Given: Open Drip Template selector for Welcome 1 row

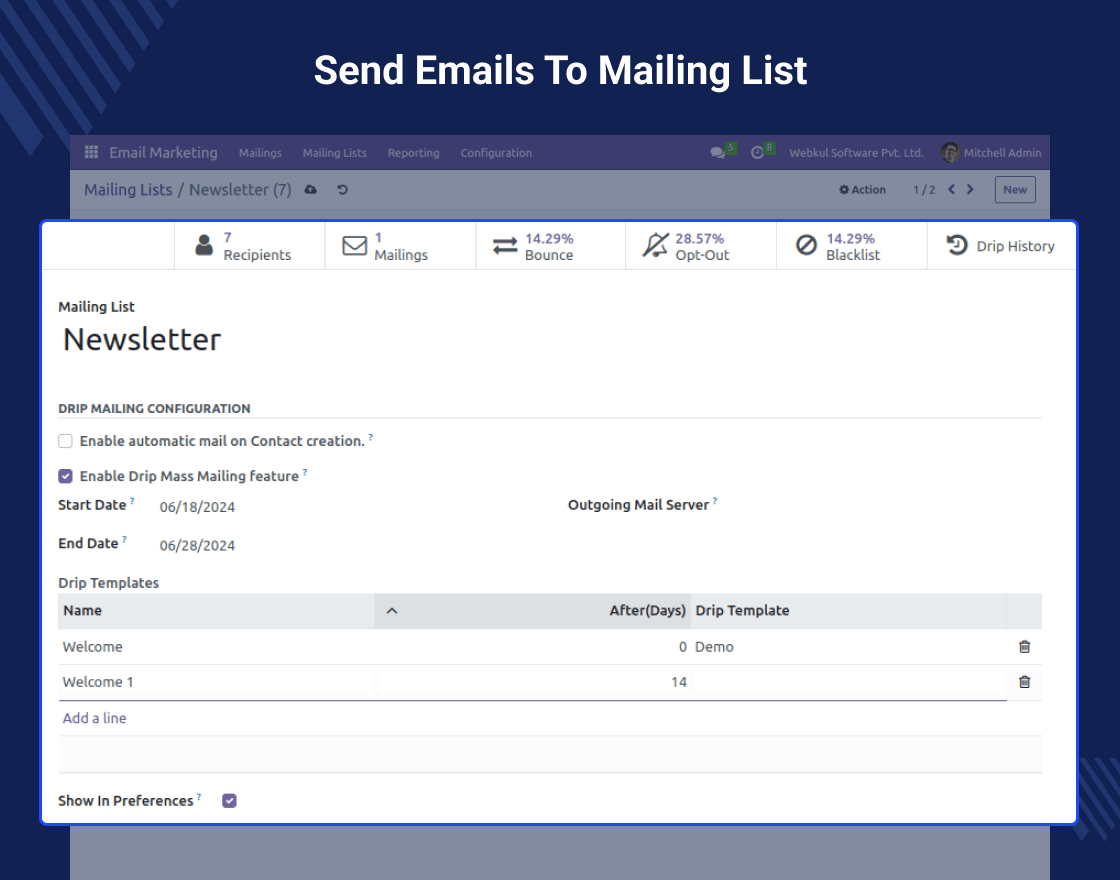Looking at the screenshot, I should (849, 682).
